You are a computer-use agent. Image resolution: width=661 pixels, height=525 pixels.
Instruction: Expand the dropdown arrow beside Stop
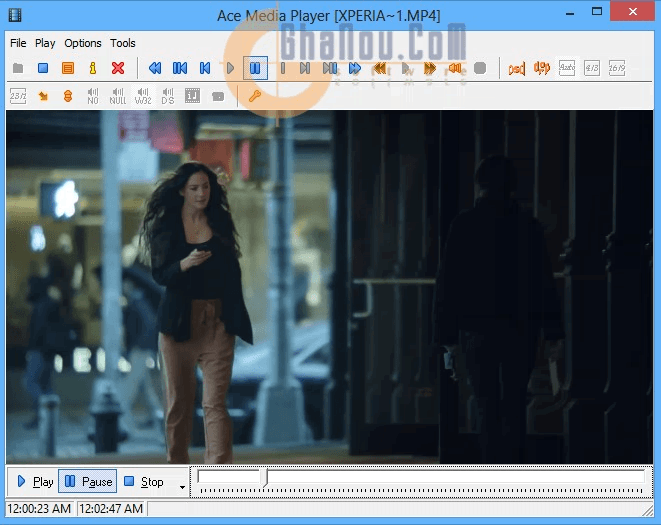(183, 487)
